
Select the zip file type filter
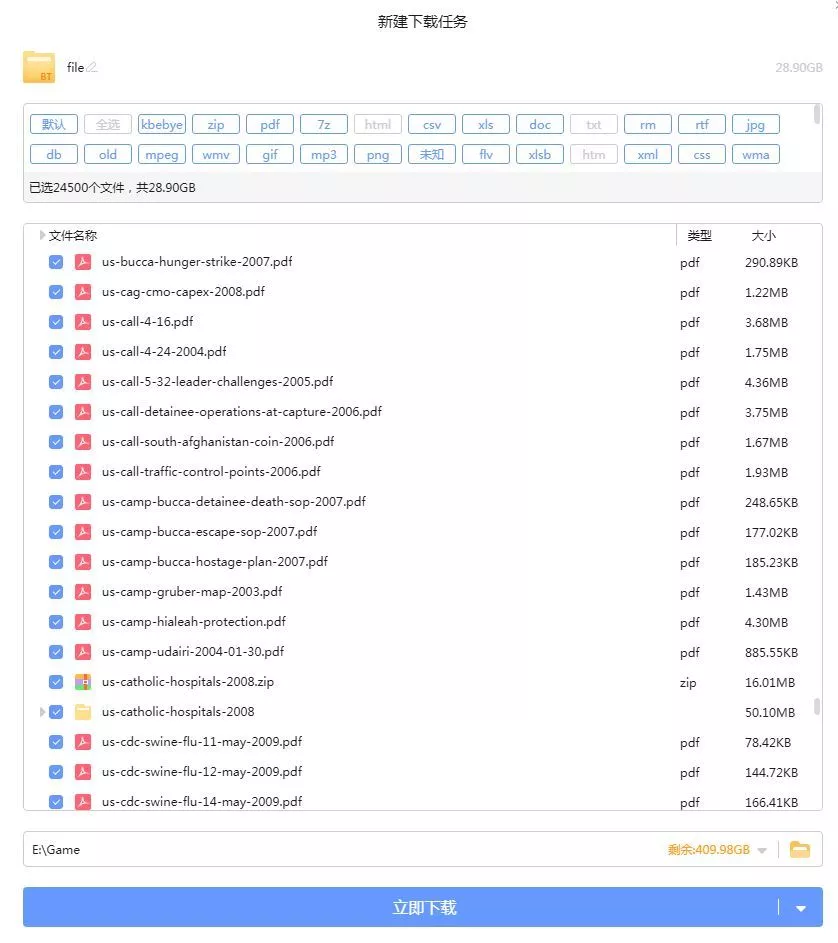click(x=216, y=125)
